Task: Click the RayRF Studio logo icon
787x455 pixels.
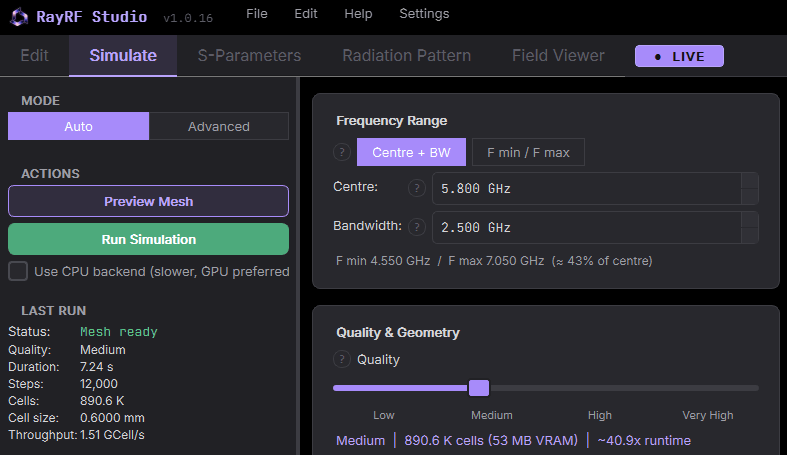Action: (19, 17)
